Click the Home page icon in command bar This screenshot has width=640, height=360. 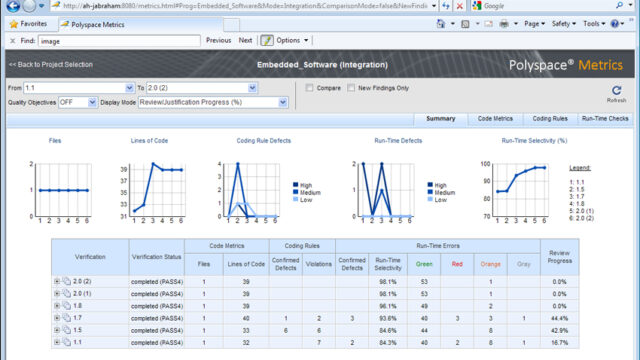pyautogui.click(x=441, y=24)
